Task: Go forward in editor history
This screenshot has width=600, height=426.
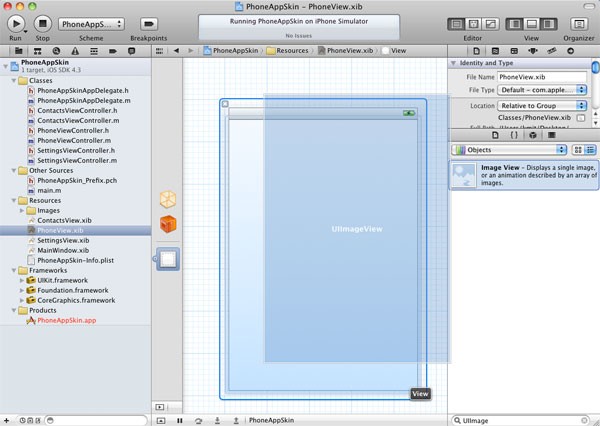Action: click(x=191, y=51)
